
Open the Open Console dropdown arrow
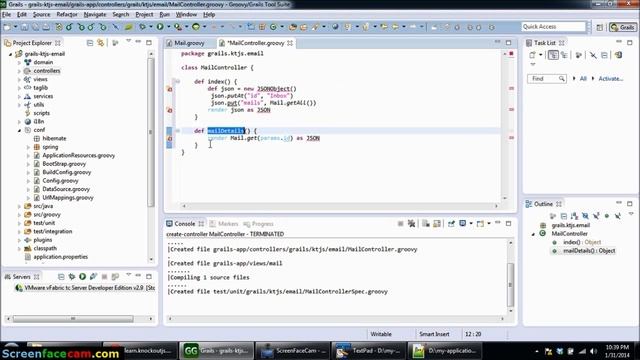(489, 223)
